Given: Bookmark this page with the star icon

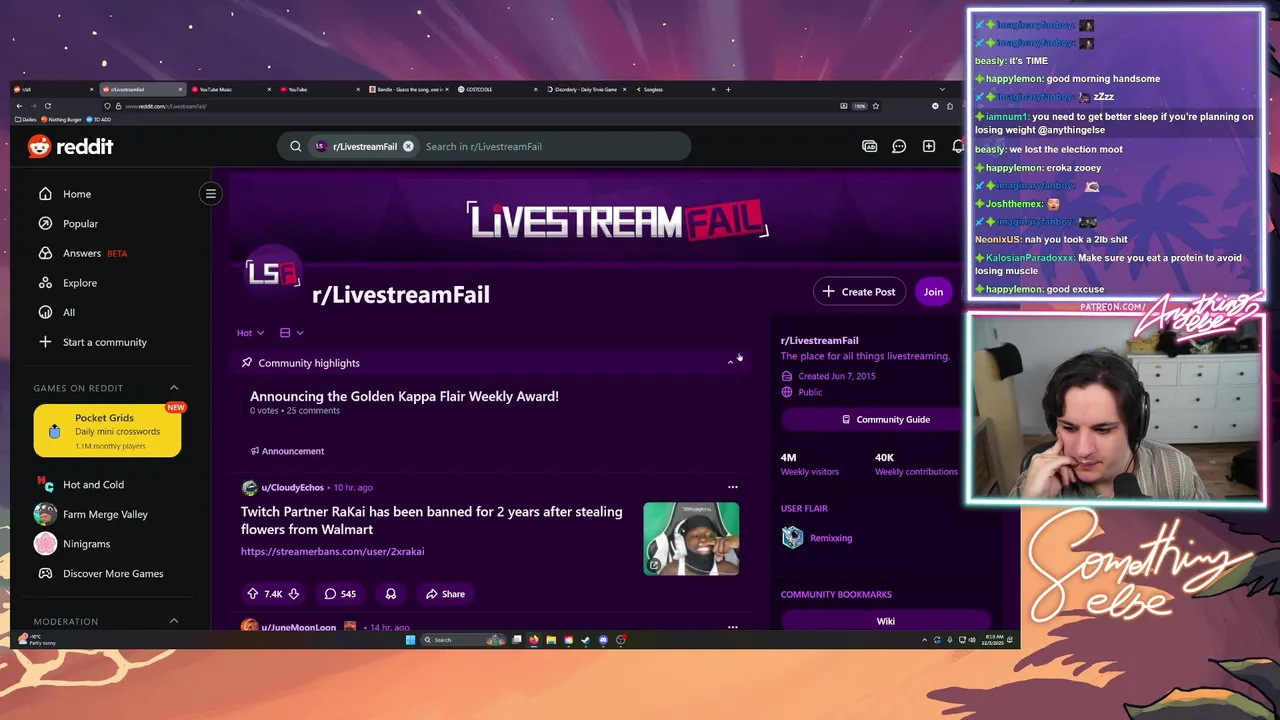Looking at the screenshot, I should click(876, 106).
